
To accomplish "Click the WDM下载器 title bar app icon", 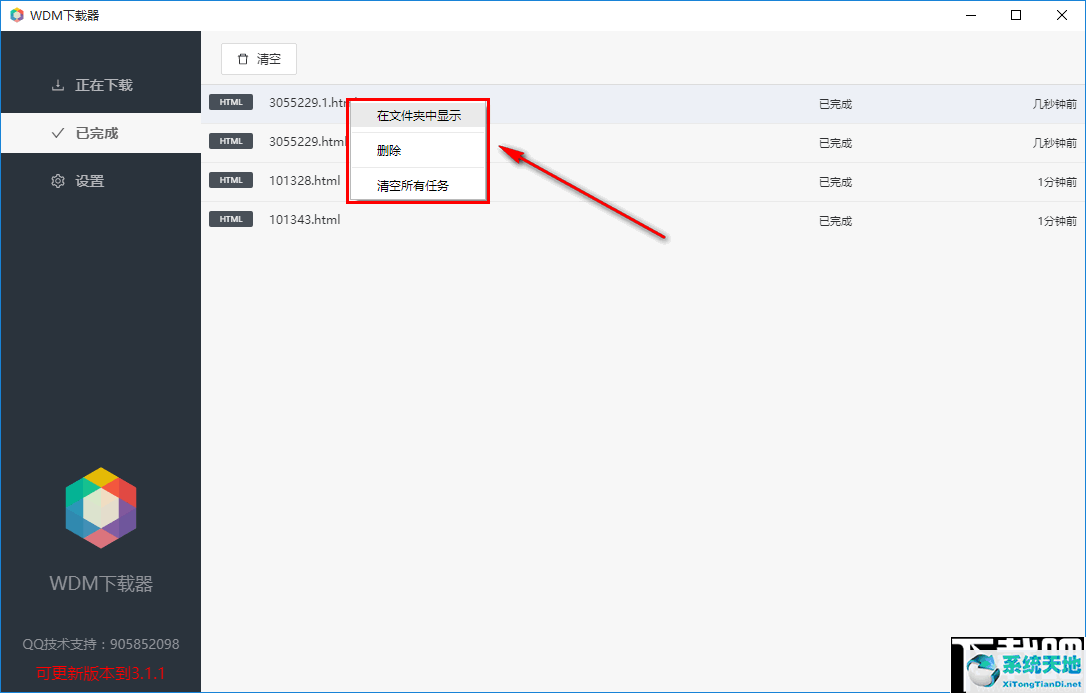I will pyautogui.click(x=17, y=15).
